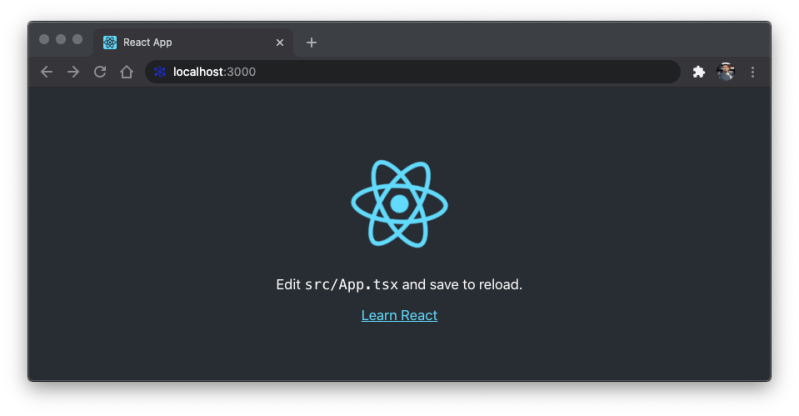Open the three-dot browser menu
This screenshot has height=416, width=799.
[753, 72]
